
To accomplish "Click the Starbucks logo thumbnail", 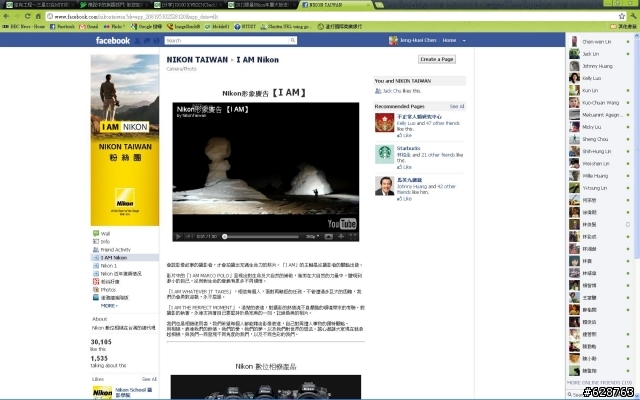I will click(384, 154).
